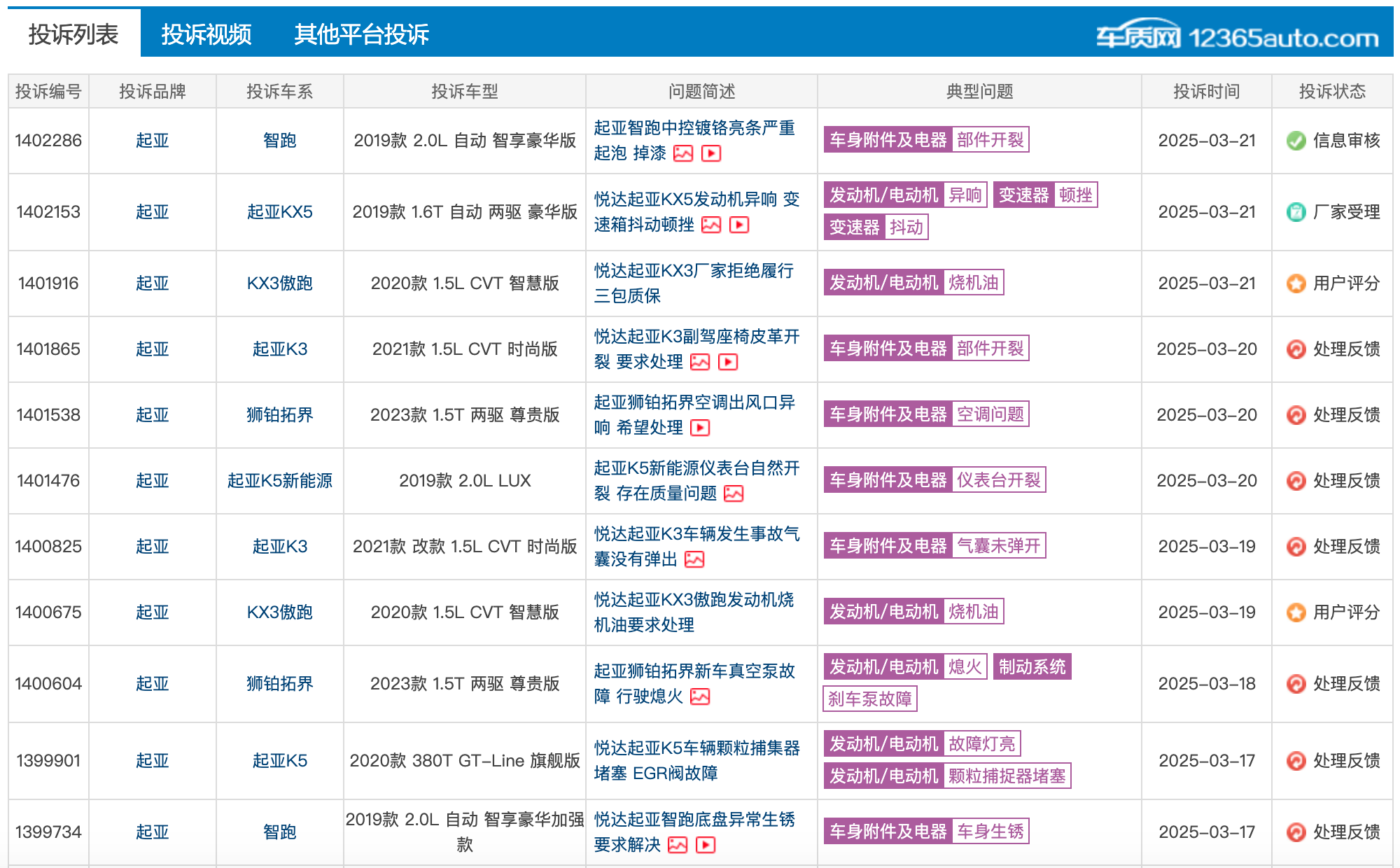Click tag 变速器 顿挫
Viewport: 1400px width, 868px height.
[x=1045, y=195]
